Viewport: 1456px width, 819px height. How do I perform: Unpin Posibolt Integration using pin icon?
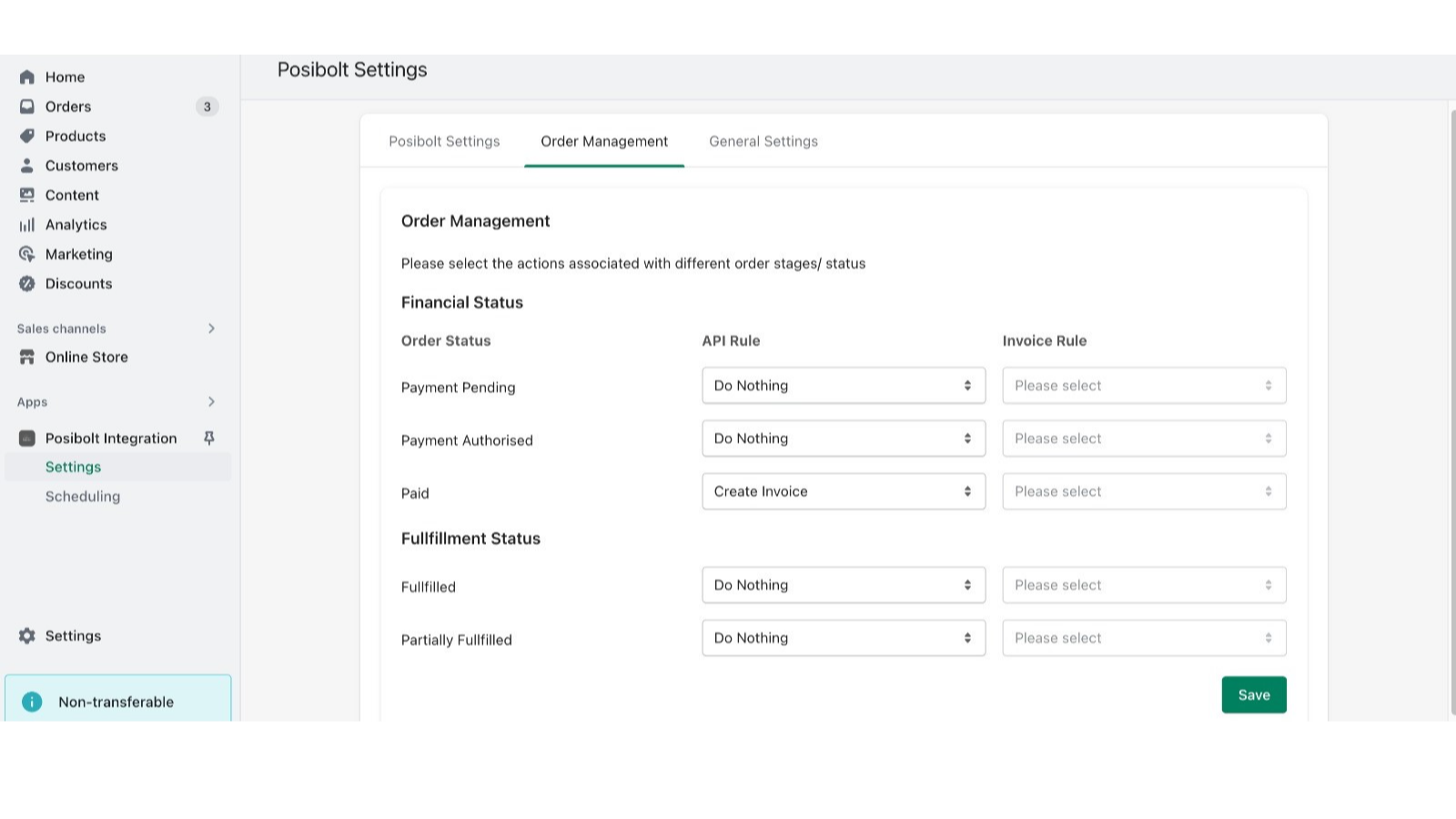(x=209, y=438)
